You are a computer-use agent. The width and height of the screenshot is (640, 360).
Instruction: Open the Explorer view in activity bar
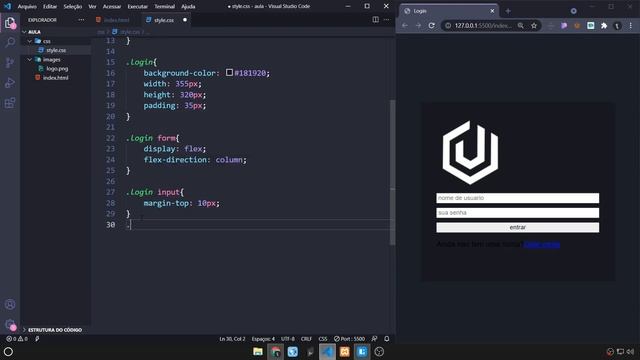click(x=10, y=23)
